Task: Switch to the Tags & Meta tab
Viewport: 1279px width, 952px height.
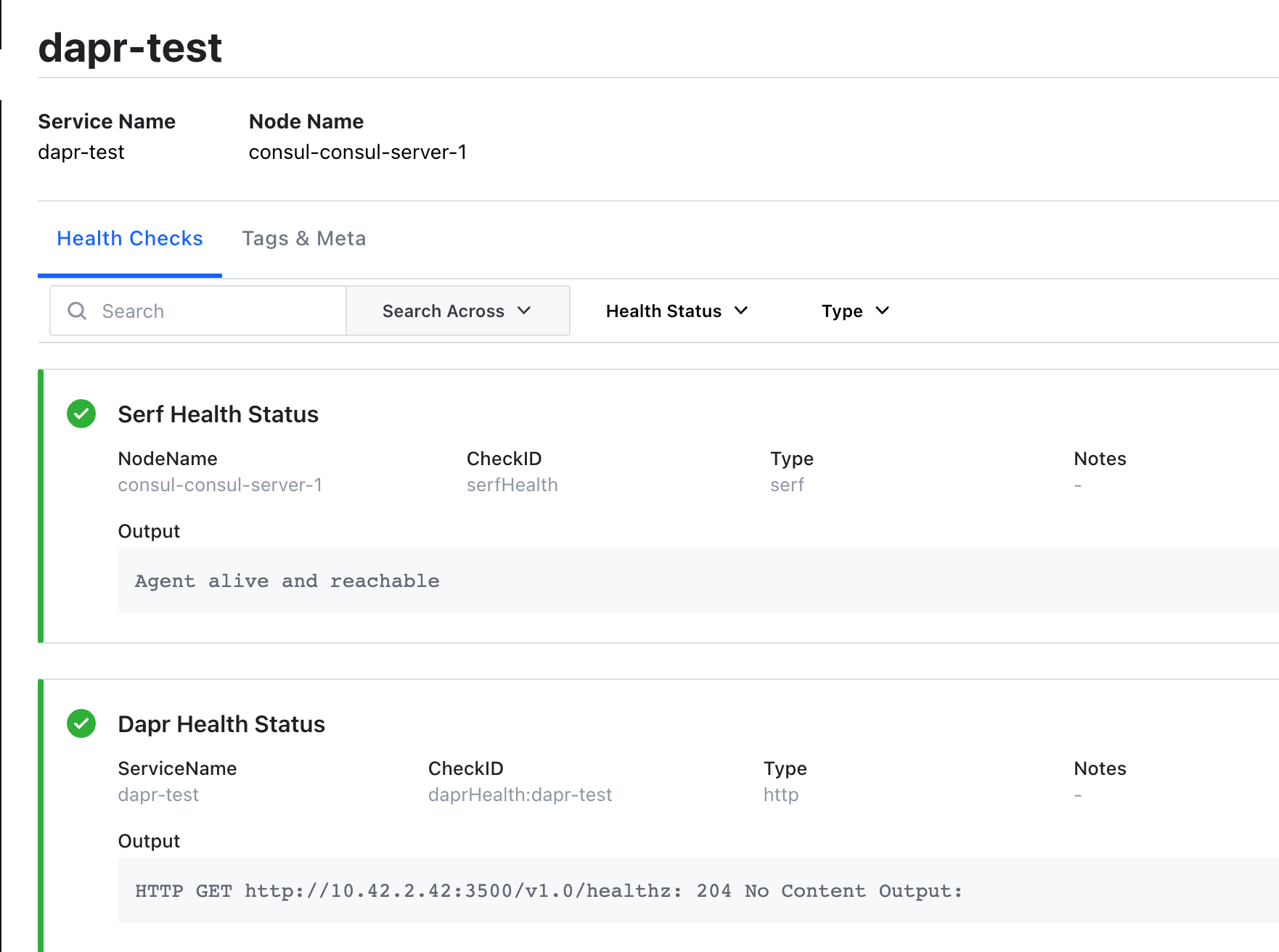Action: point(304,238)
